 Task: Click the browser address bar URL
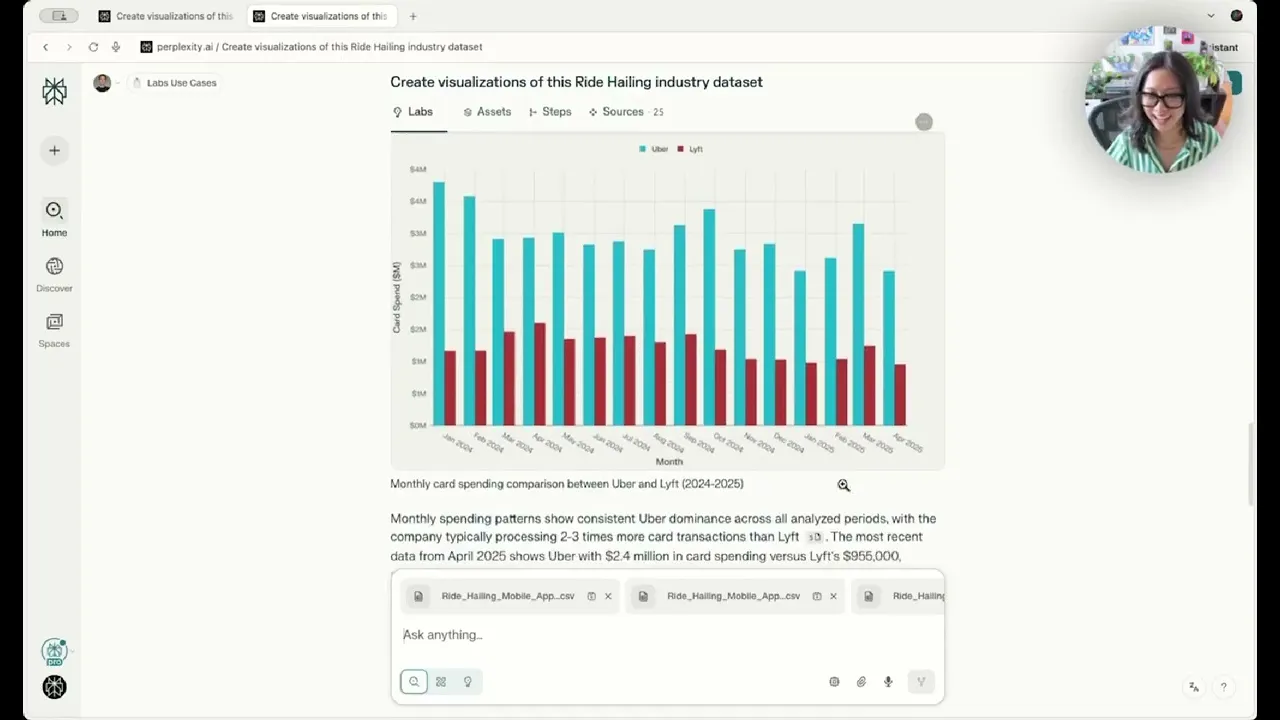click(x=319, y=47)
